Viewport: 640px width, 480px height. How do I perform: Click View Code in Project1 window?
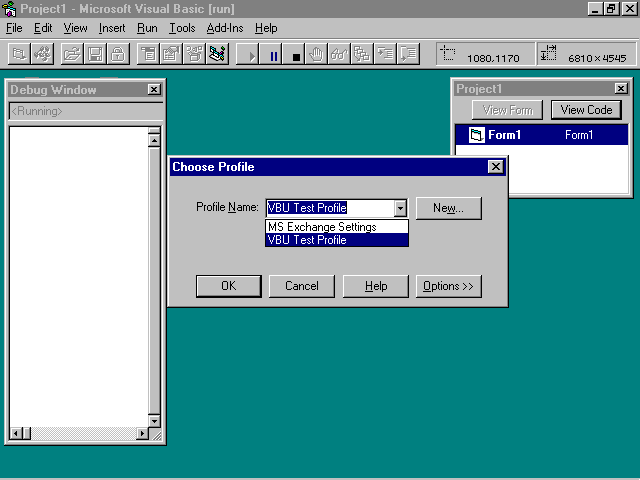[x=585, y=110]
